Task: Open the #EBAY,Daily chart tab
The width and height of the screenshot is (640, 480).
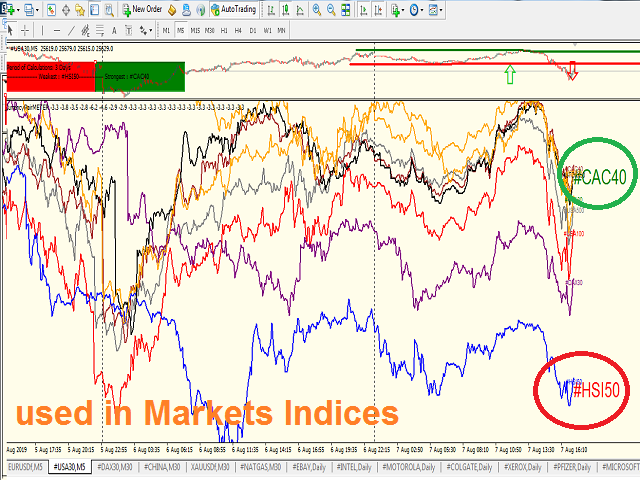Action: tap(309, 467)
